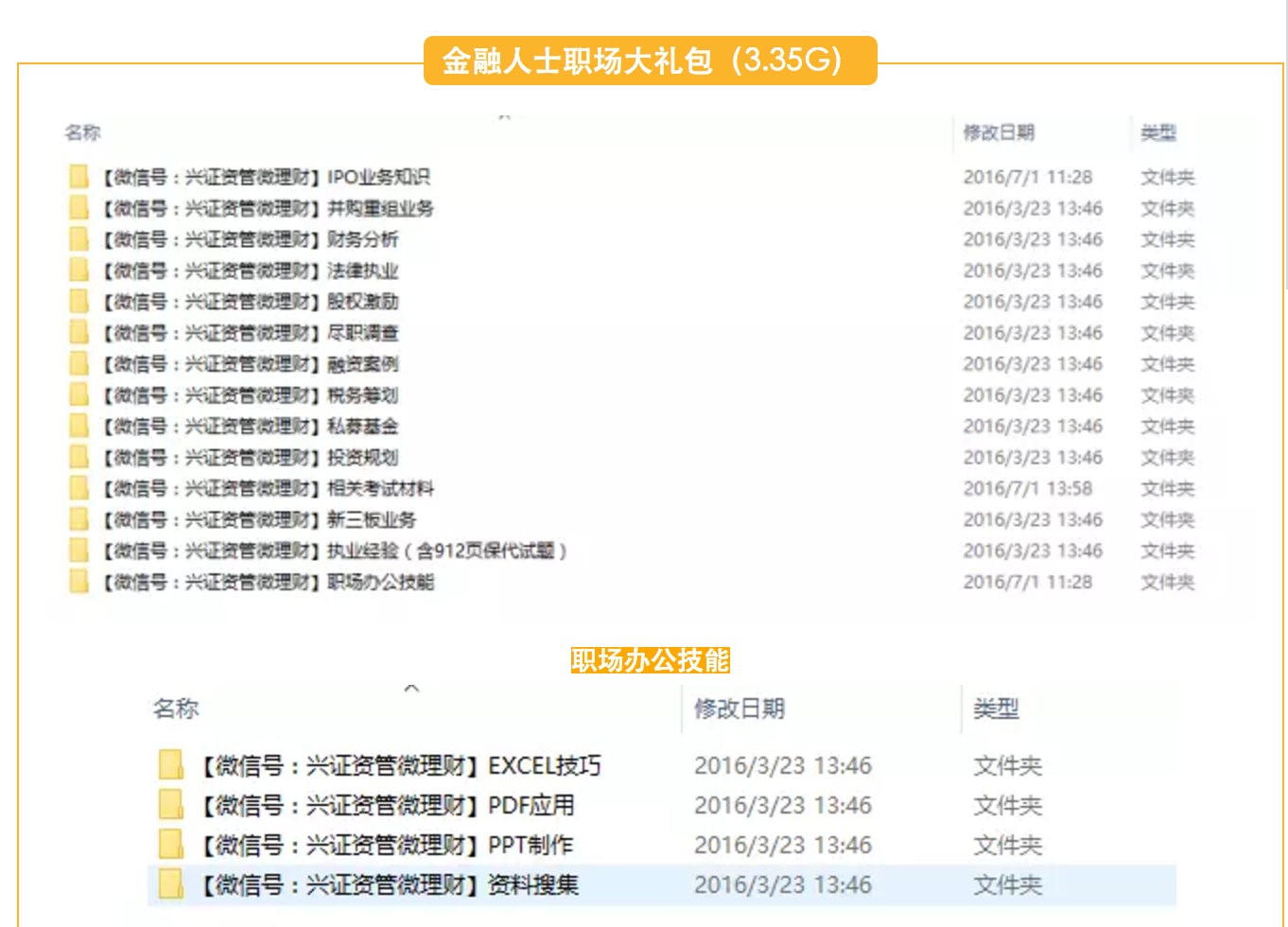Click folder icon of 税务筹划 row

[x=78, y=395]
